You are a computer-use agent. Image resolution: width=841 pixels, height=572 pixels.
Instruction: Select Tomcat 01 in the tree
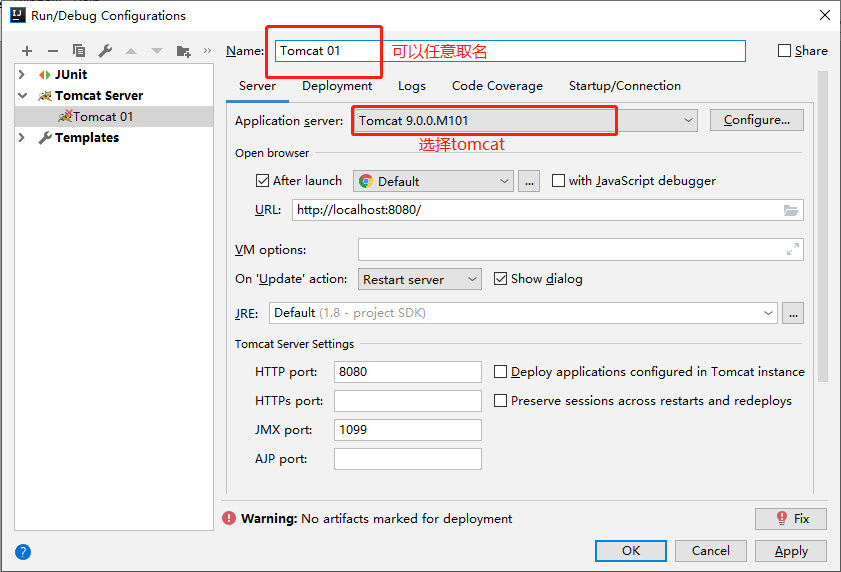pos(114,116)
